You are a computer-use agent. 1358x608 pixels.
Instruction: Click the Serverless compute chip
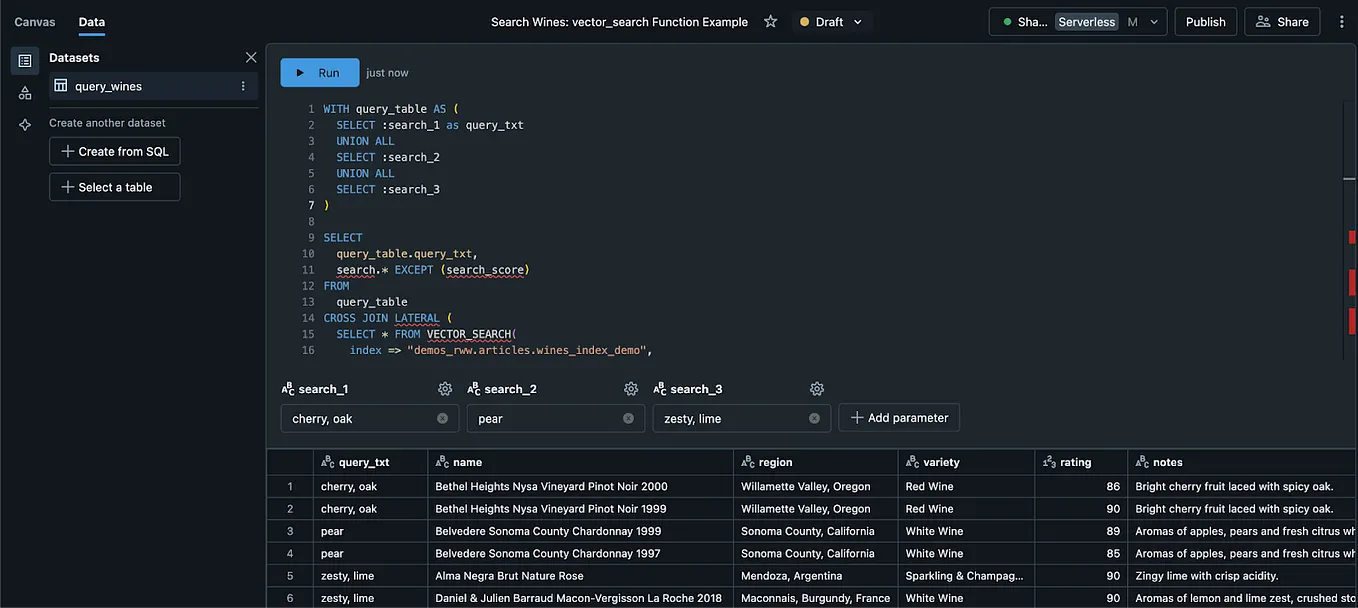[x=1086, y=21]
